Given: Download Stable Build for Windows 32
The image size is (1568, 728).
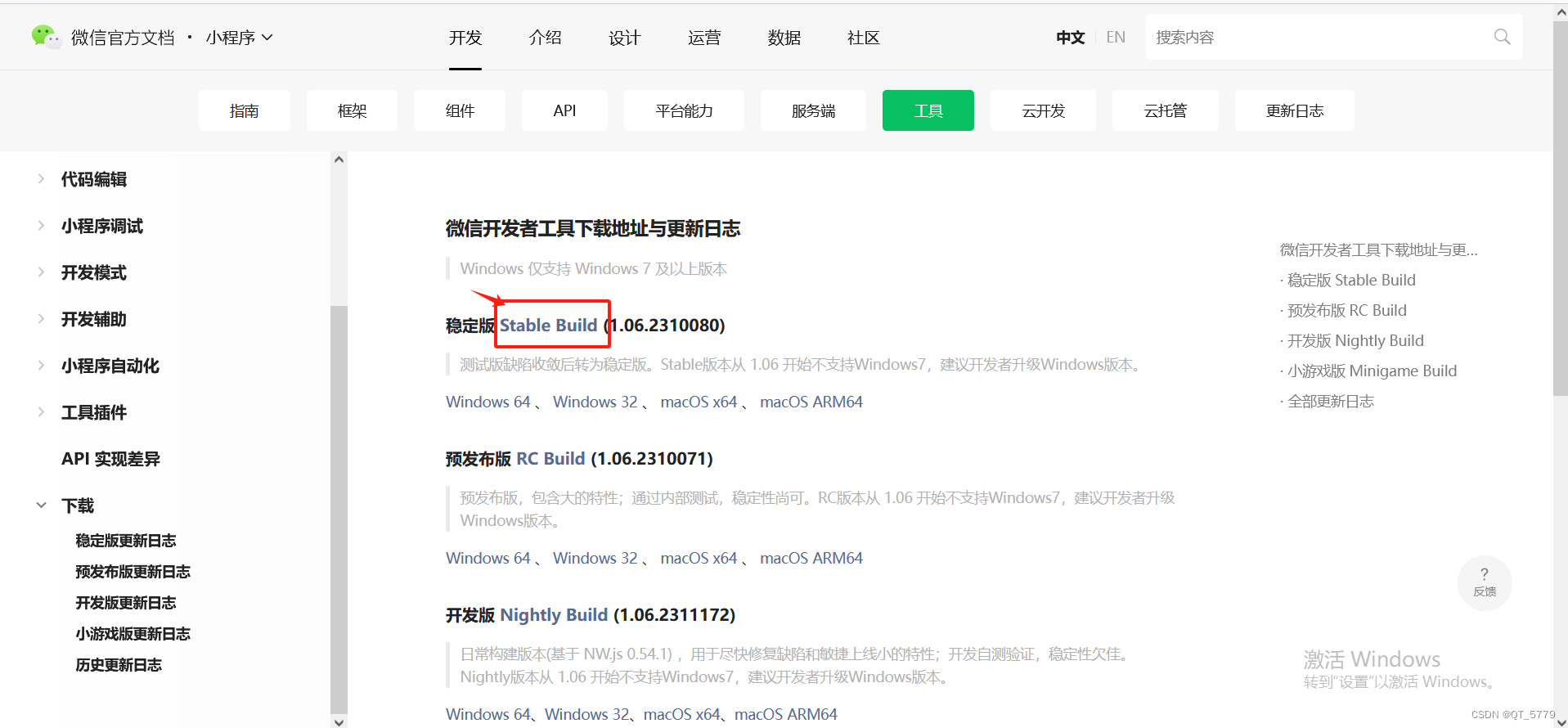Looking at the screenshot, I should click(595, 402).
